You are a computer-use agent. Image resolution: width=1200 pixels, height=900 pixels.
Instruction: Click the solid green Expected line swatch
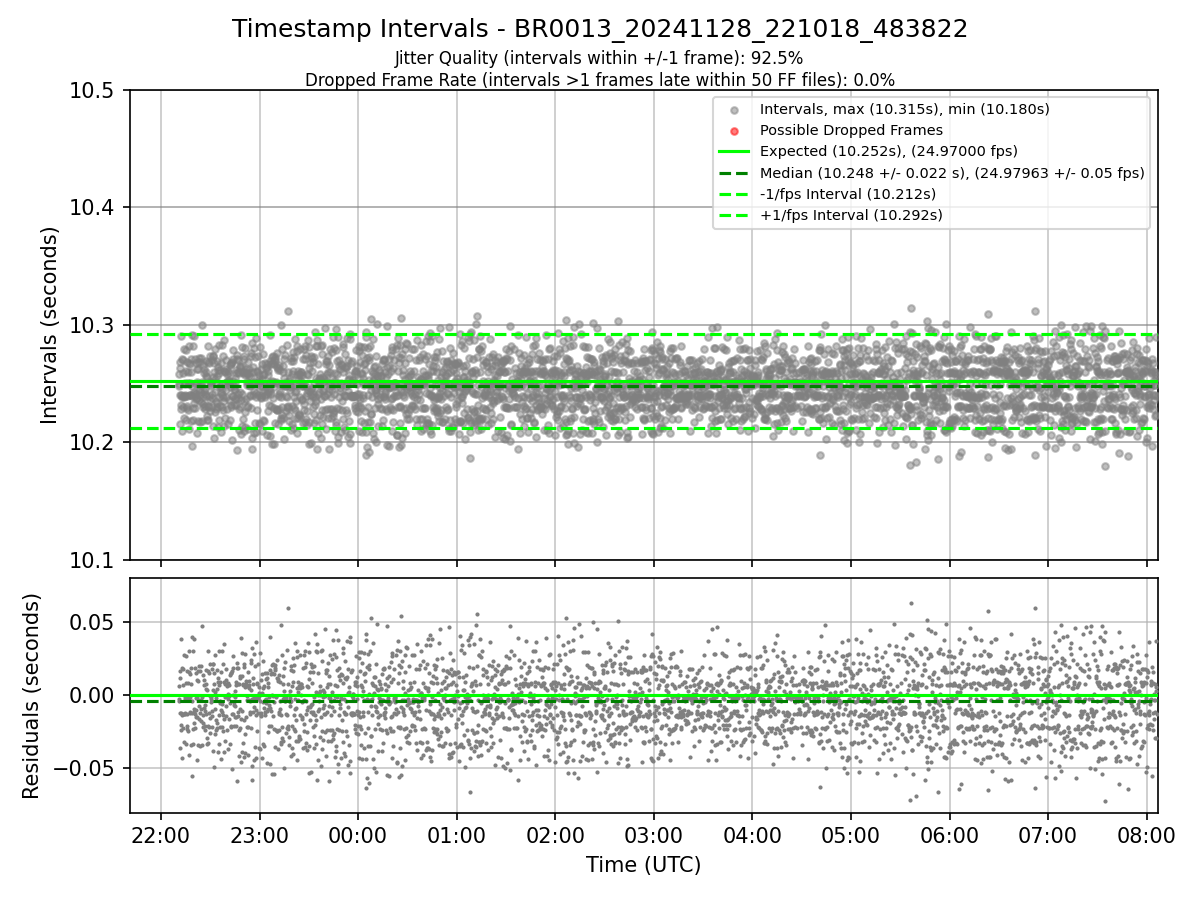tap(734, 151)
